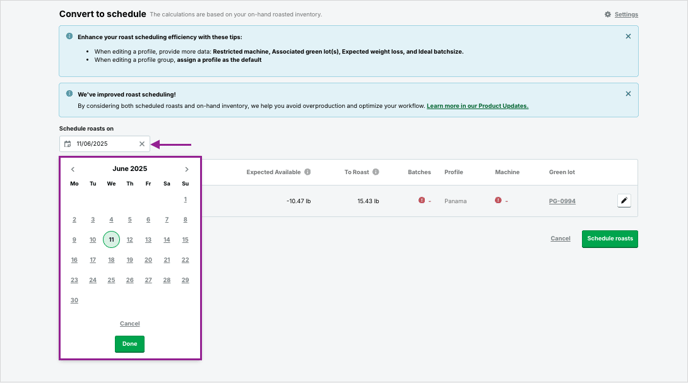
Task: Open 'Learn more in our Product Updates' link
Action: click(477, 106)
